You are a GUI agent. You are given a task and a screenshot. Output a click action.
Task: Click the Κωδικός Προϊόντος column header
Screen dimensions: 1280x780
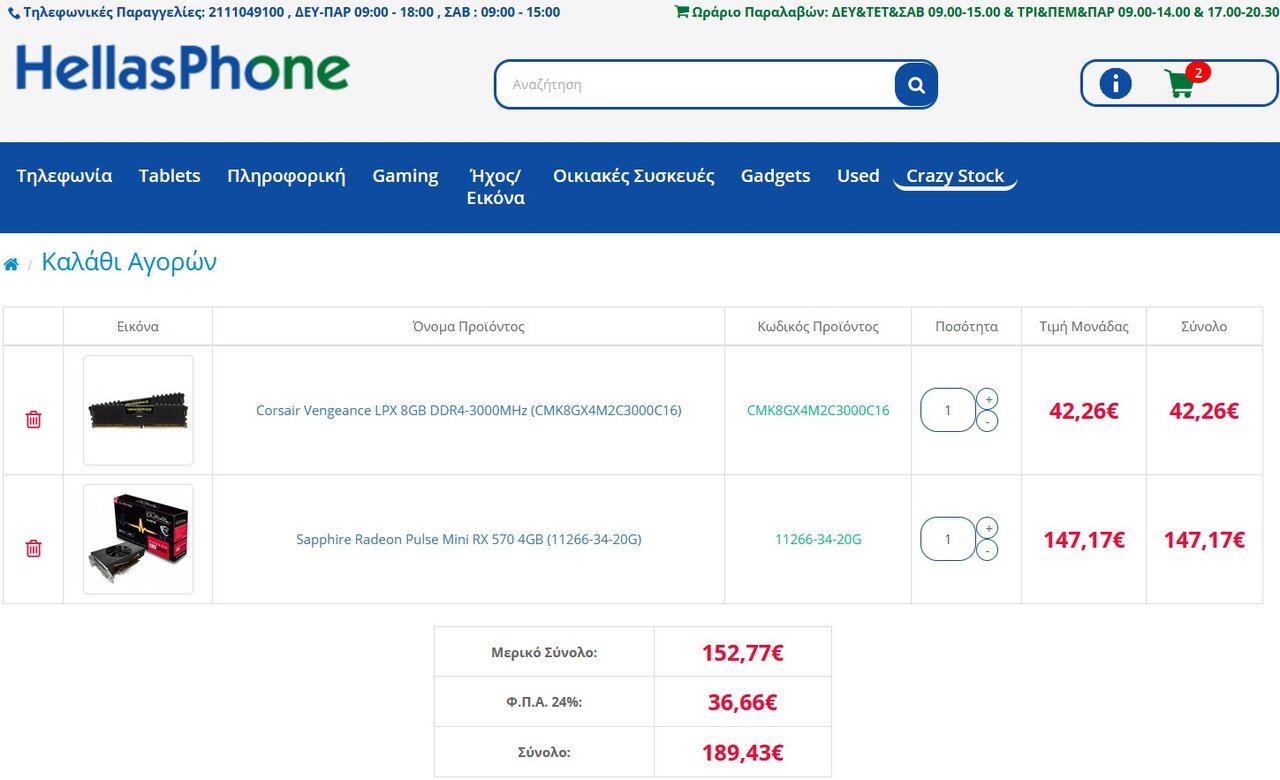(818, 326)
